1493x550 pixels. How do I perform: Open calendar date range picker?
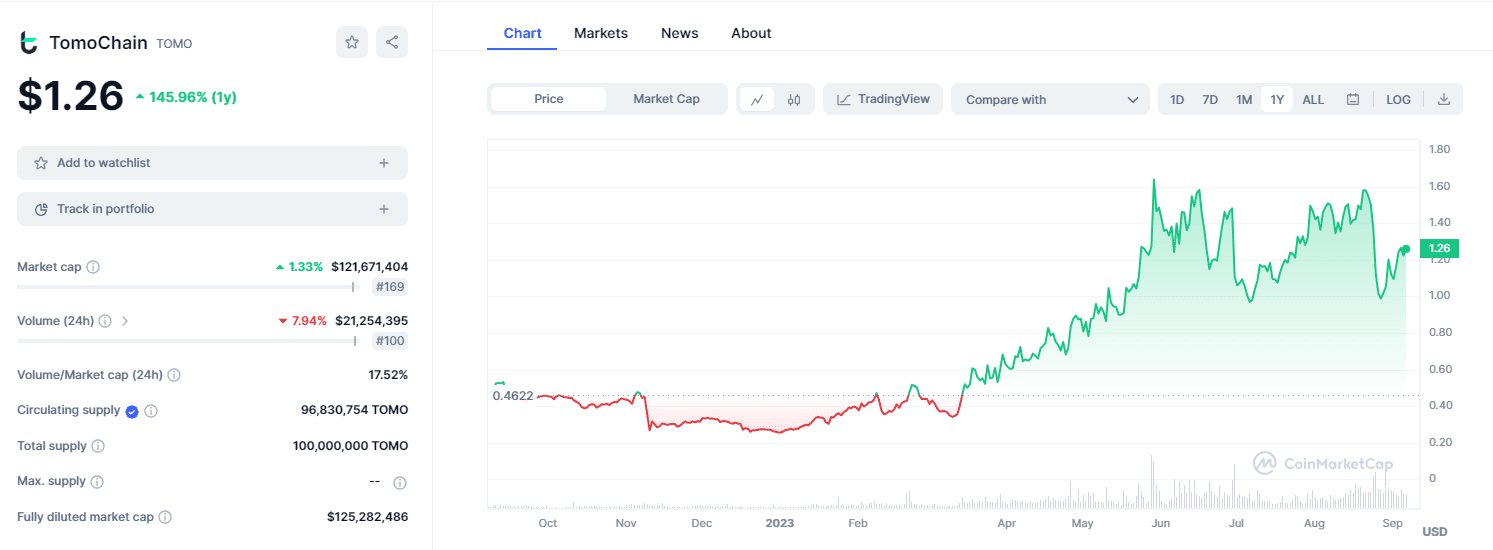click(x=1353, y=99)
